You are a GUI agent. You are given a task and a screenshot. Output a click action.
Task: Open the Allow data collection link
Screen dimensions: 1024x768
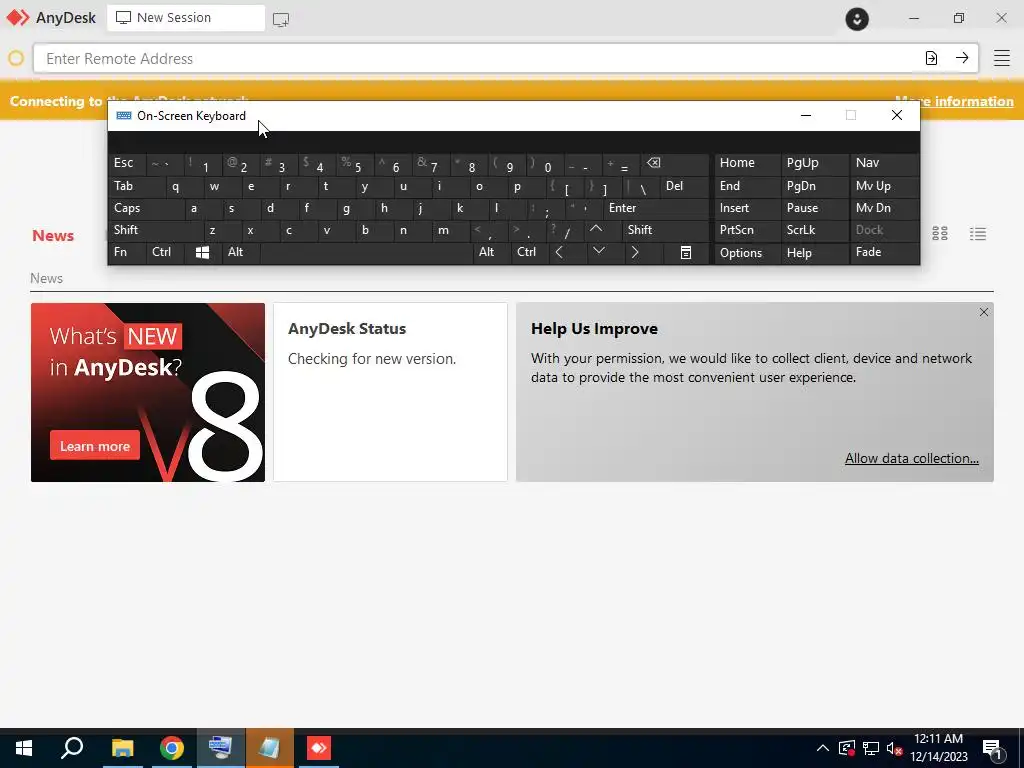(912, 458)
